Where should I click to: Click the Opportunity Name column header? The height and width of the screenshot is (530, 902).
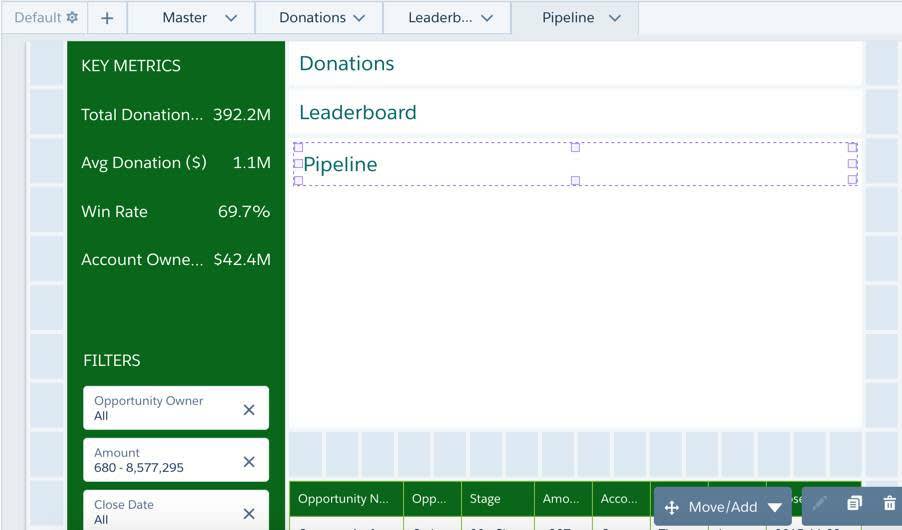(x=346, y=499)
